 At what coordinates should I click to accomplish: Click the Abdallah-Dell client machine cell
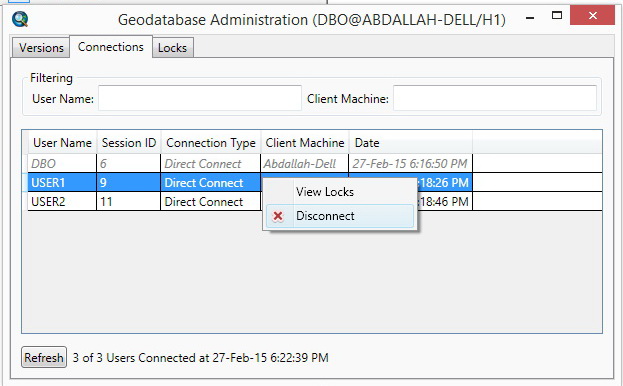[304, 163]
